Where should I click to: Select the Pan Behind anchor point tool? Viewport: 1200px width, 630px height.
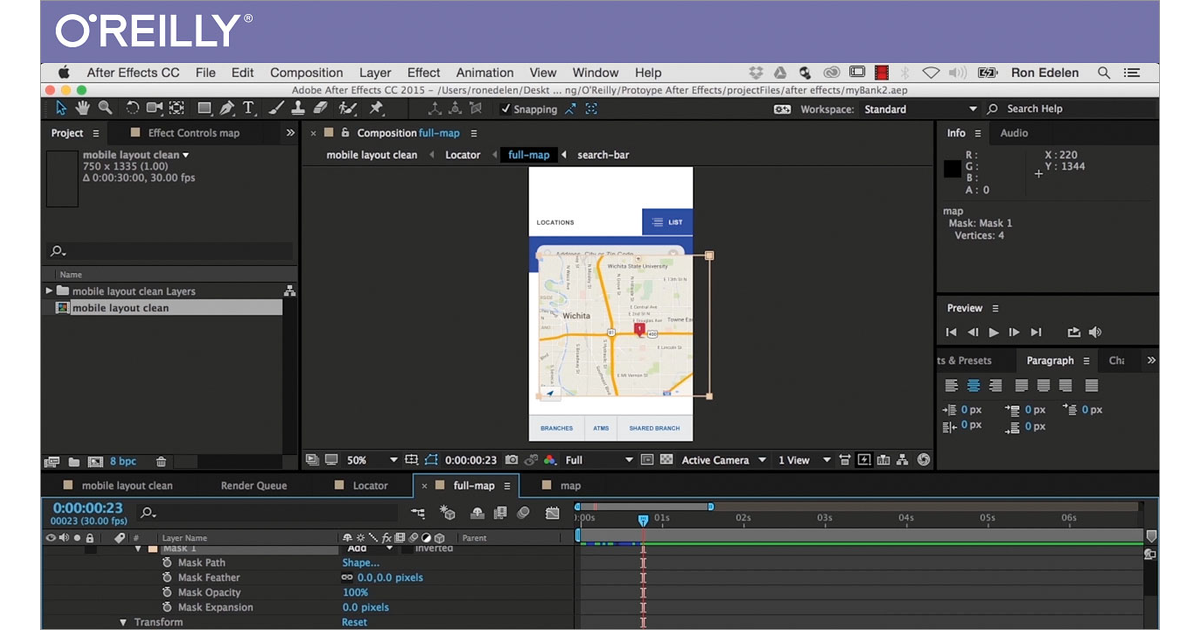coord(177,108)
